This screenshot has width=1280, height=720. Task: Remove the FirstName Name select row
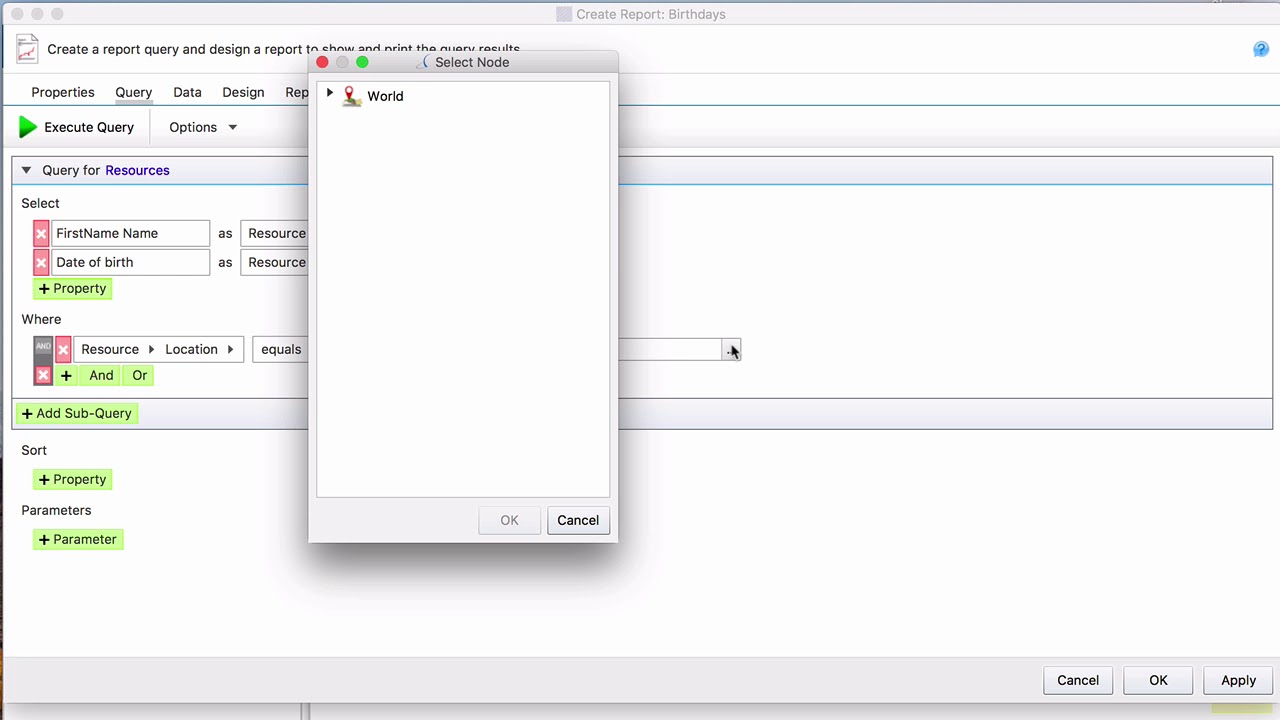coord(41,233)
